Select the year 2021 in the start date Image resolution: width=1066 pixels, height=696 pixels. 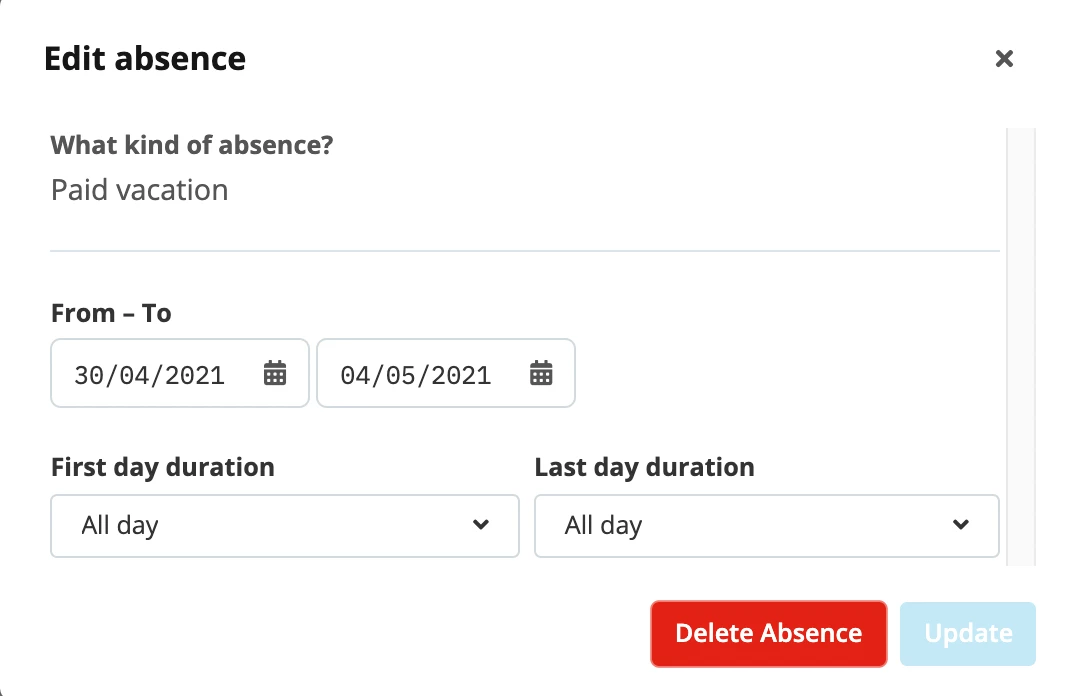(x=195, y=376)
